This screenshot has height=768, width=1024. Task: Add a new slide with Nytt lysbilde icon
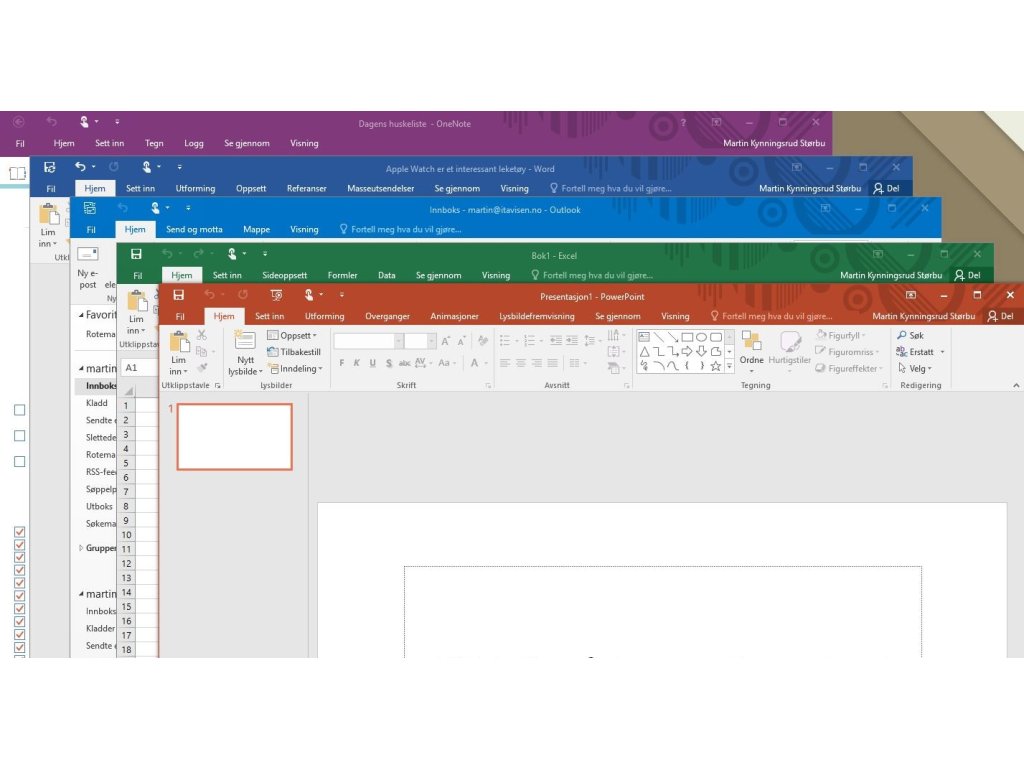[x=245, y=340]
